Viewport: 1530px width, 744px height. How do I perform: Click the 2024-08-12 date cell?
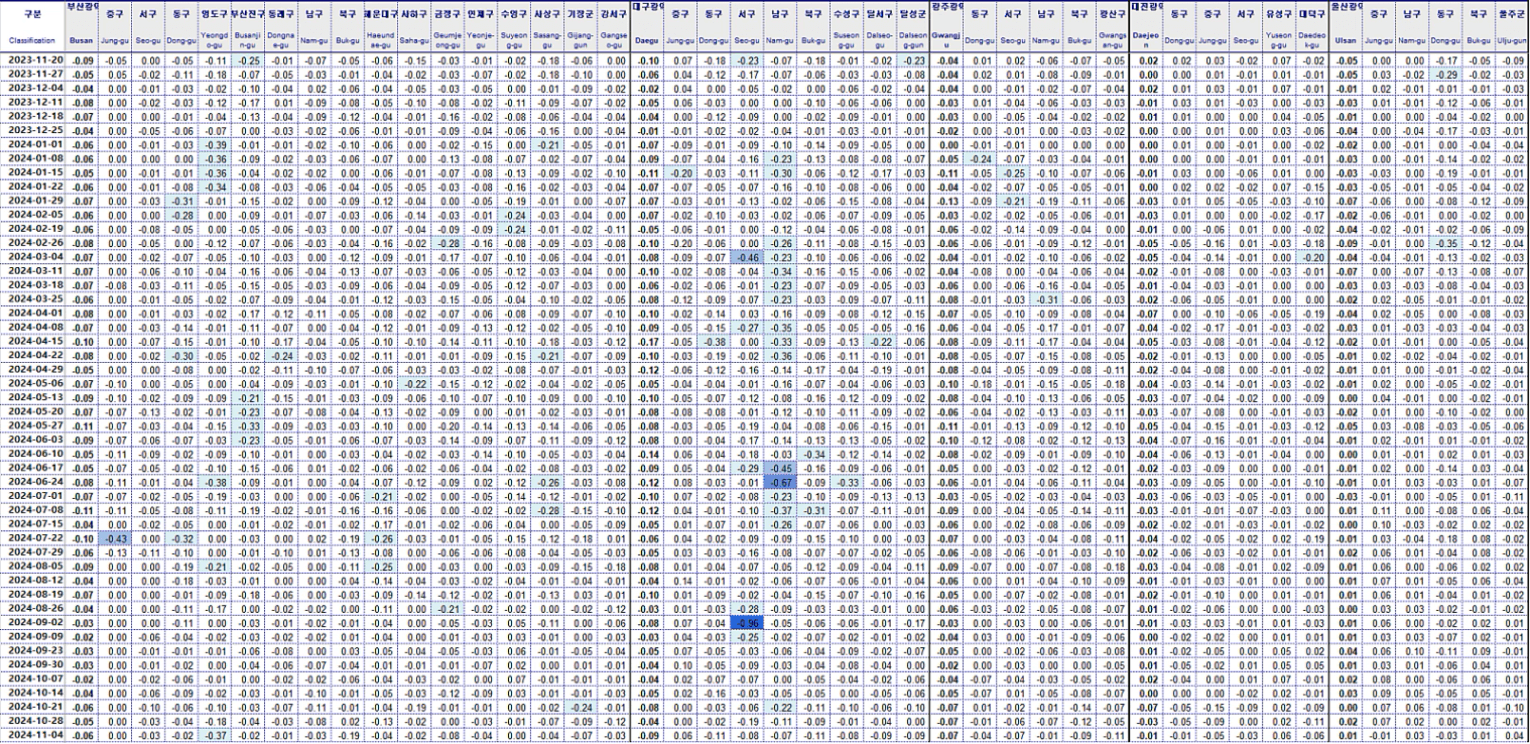point(32,580)
